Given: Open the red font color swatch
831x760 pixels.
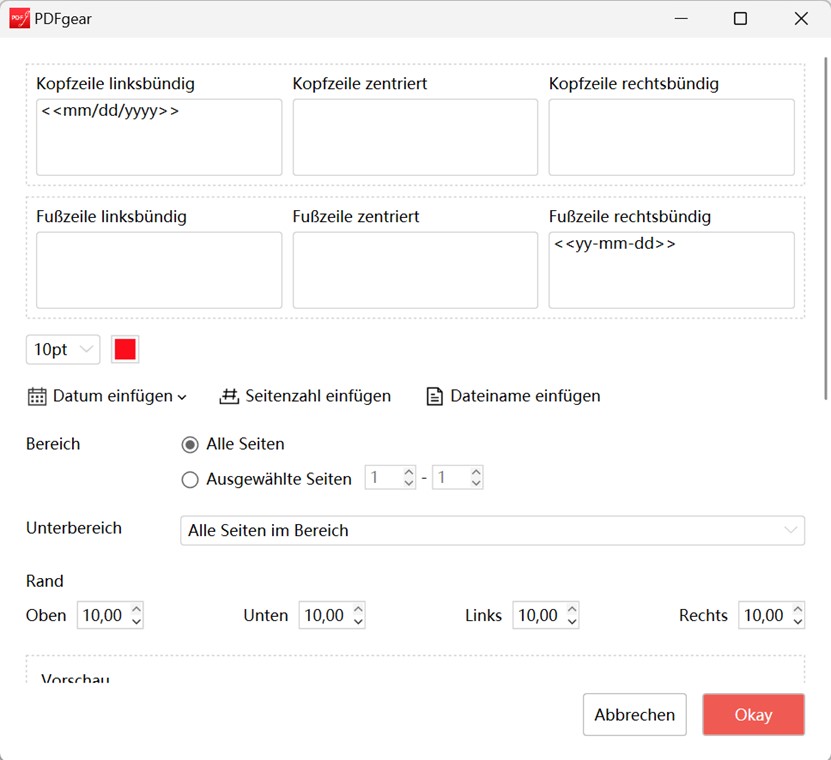Looking at the screenshot, I should tap(125, 349).
